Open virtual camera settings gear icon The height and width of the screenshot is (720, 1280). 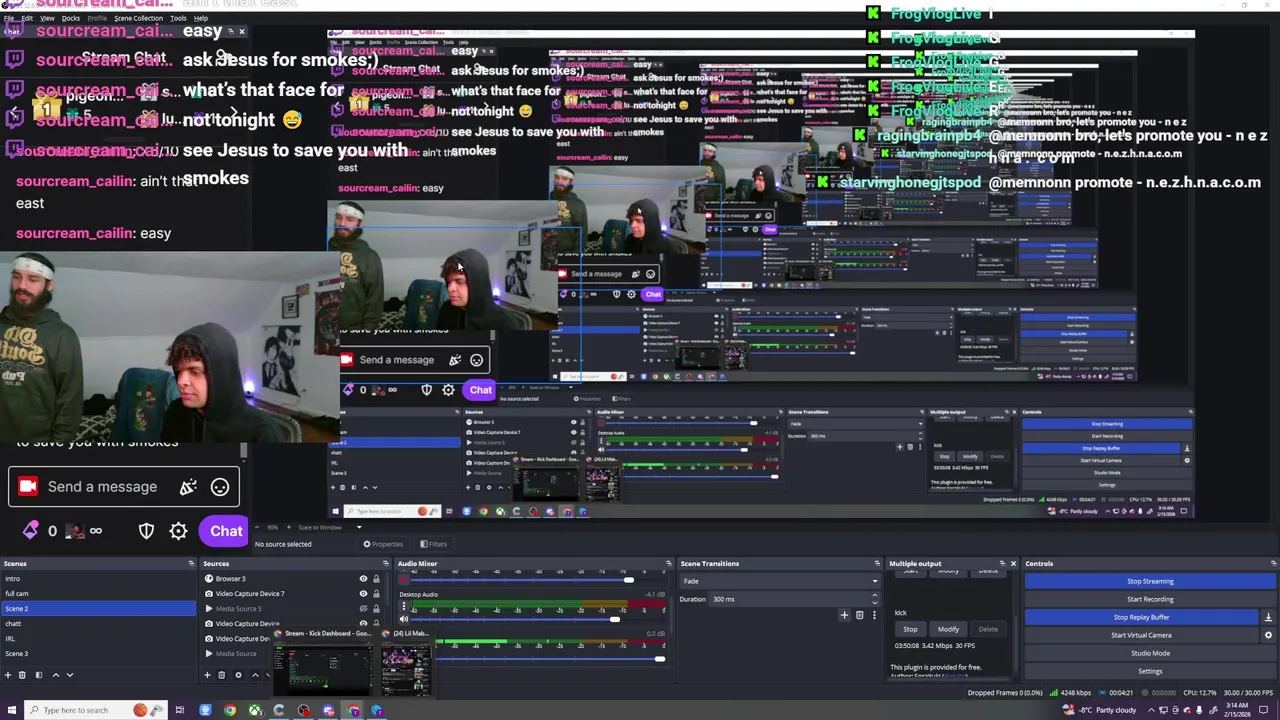1268,635
